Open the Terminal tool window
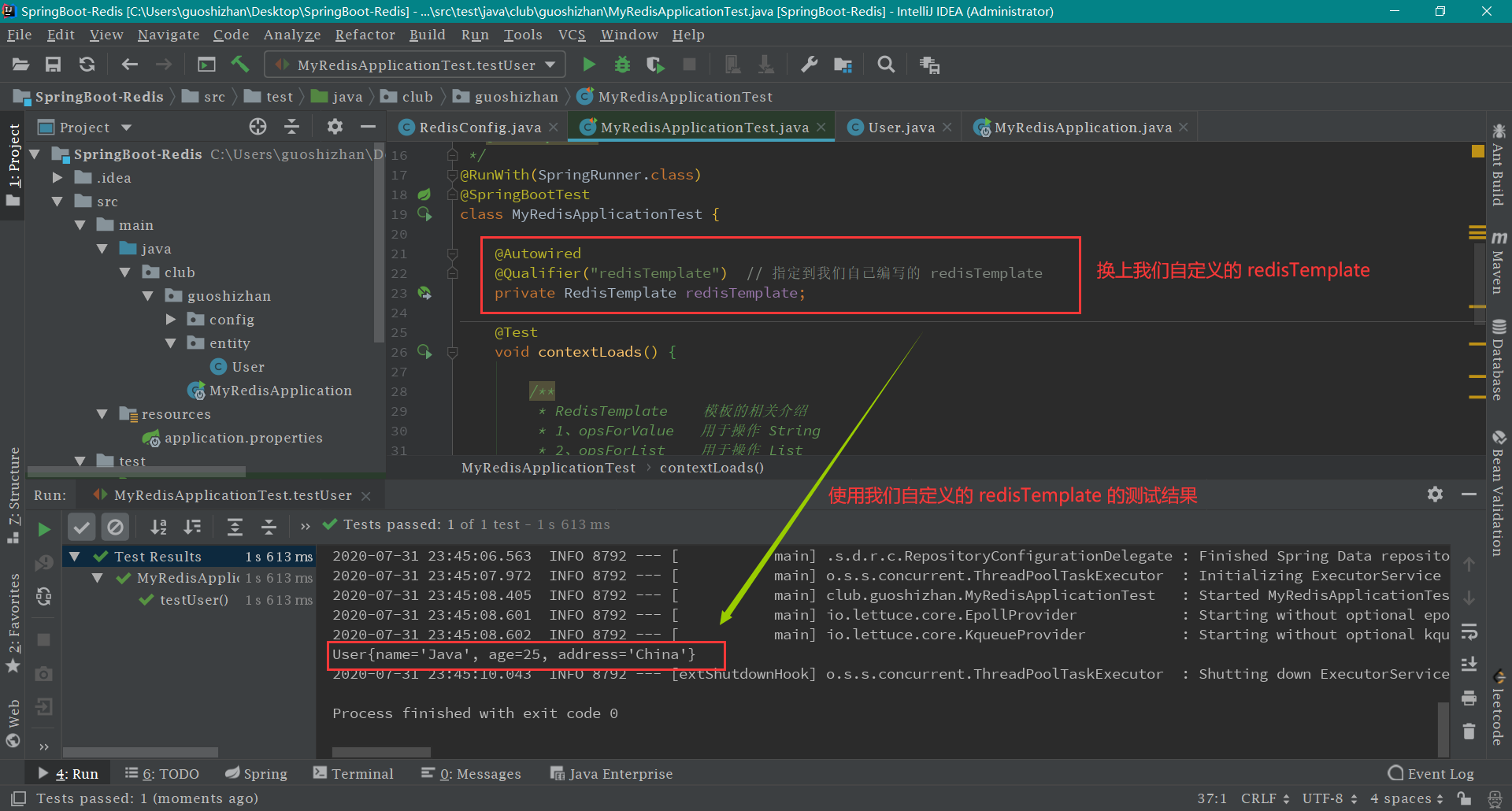Image resolution: width=1512 pixels, height=811 pixels. [x=354, y=774]
